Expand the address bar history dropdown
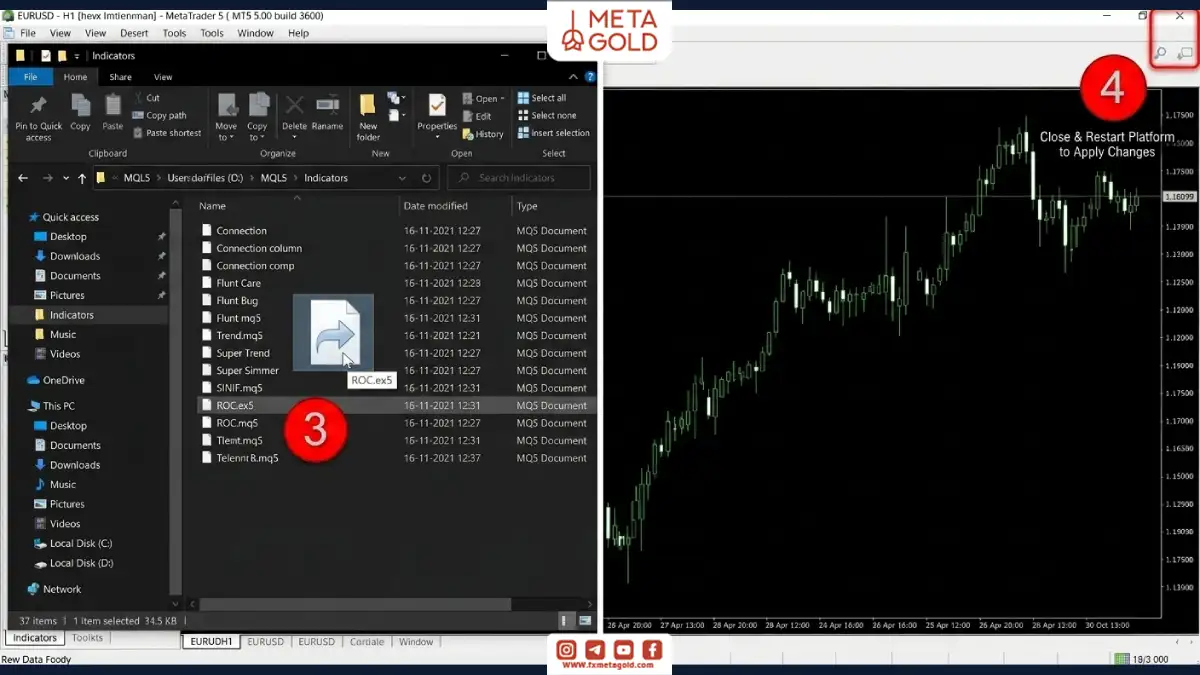1200x675 pixels. [402, 178]
